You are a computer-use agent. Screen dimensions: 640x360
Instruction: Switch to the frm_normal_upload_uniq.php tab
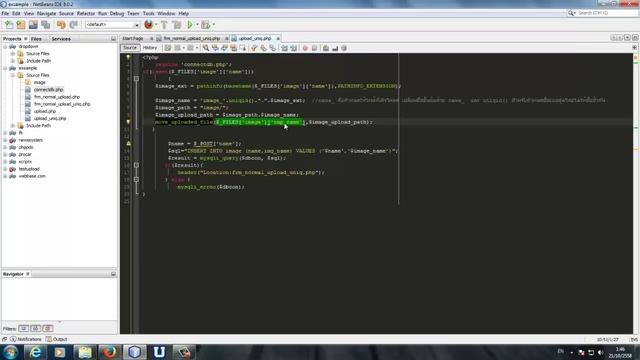[191, 38]
